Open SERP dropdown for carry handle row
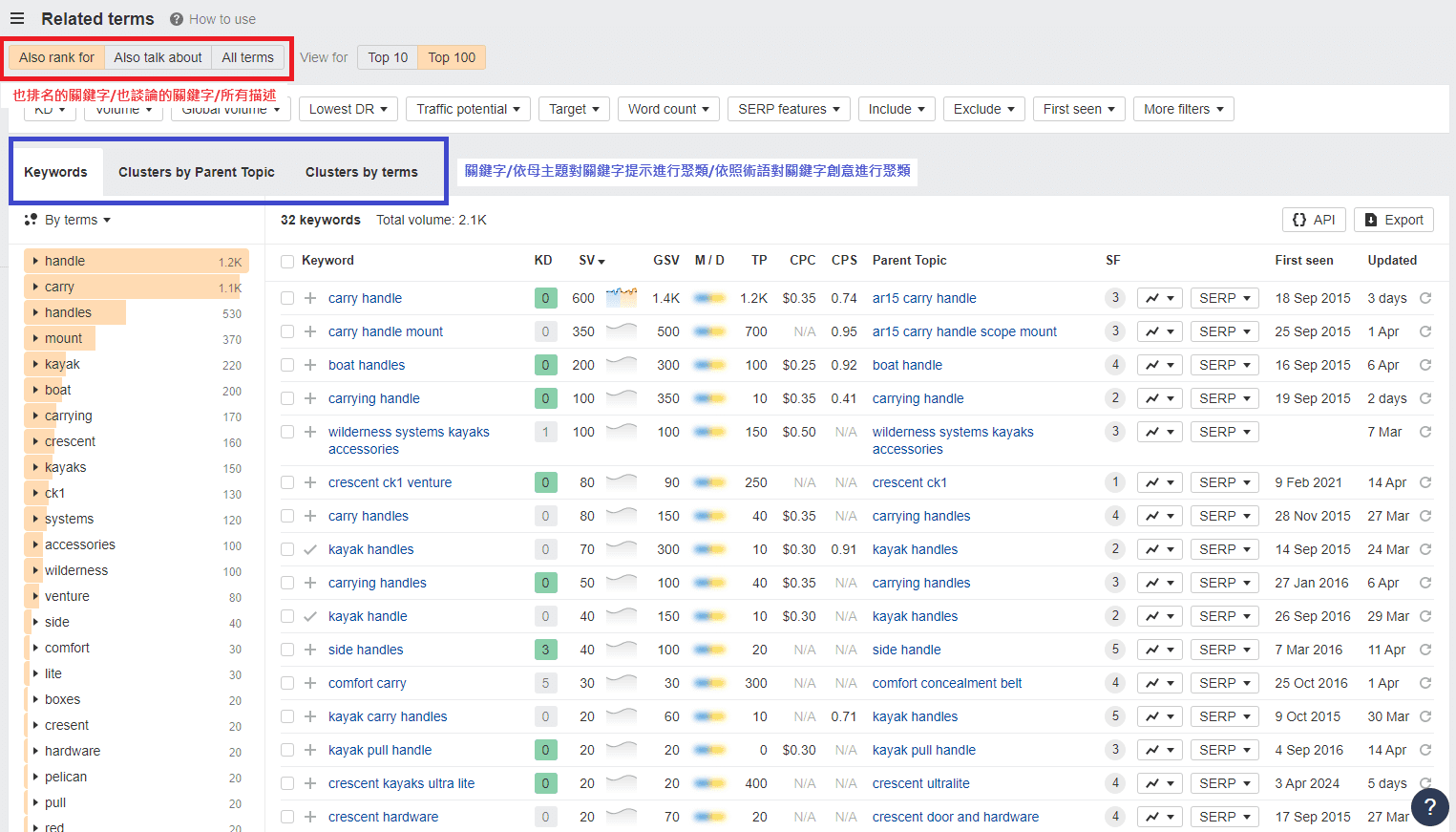Viewport: 1456px width, 832px height. coord(1225,298)
